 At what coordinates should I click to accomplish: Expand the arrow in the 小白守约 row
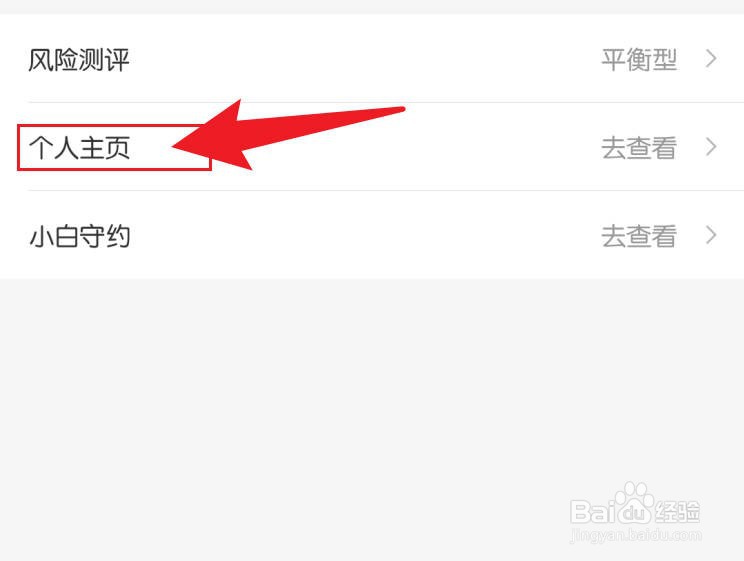[711, 235]
